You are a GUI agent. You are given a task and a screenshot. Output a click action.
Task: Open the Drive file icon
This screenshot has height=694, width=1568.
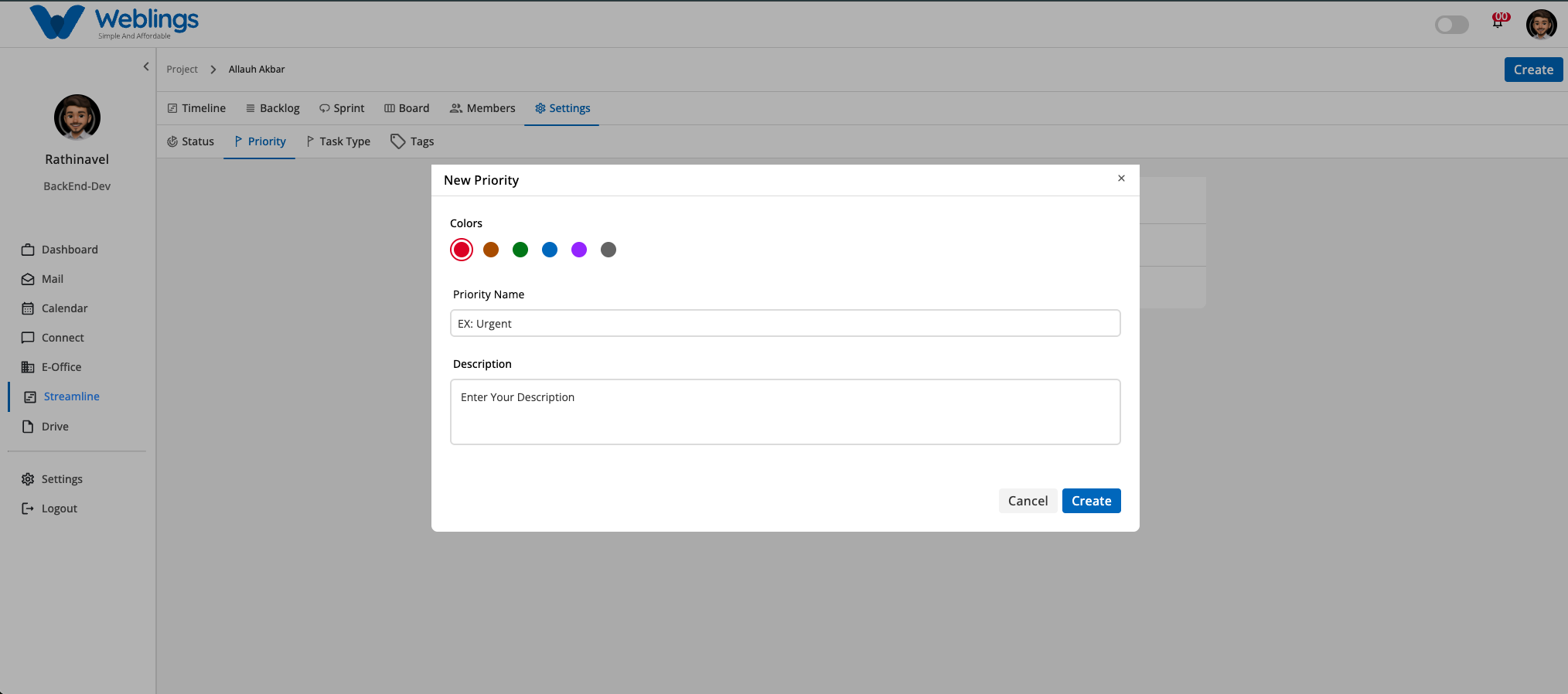pos(28,427)
